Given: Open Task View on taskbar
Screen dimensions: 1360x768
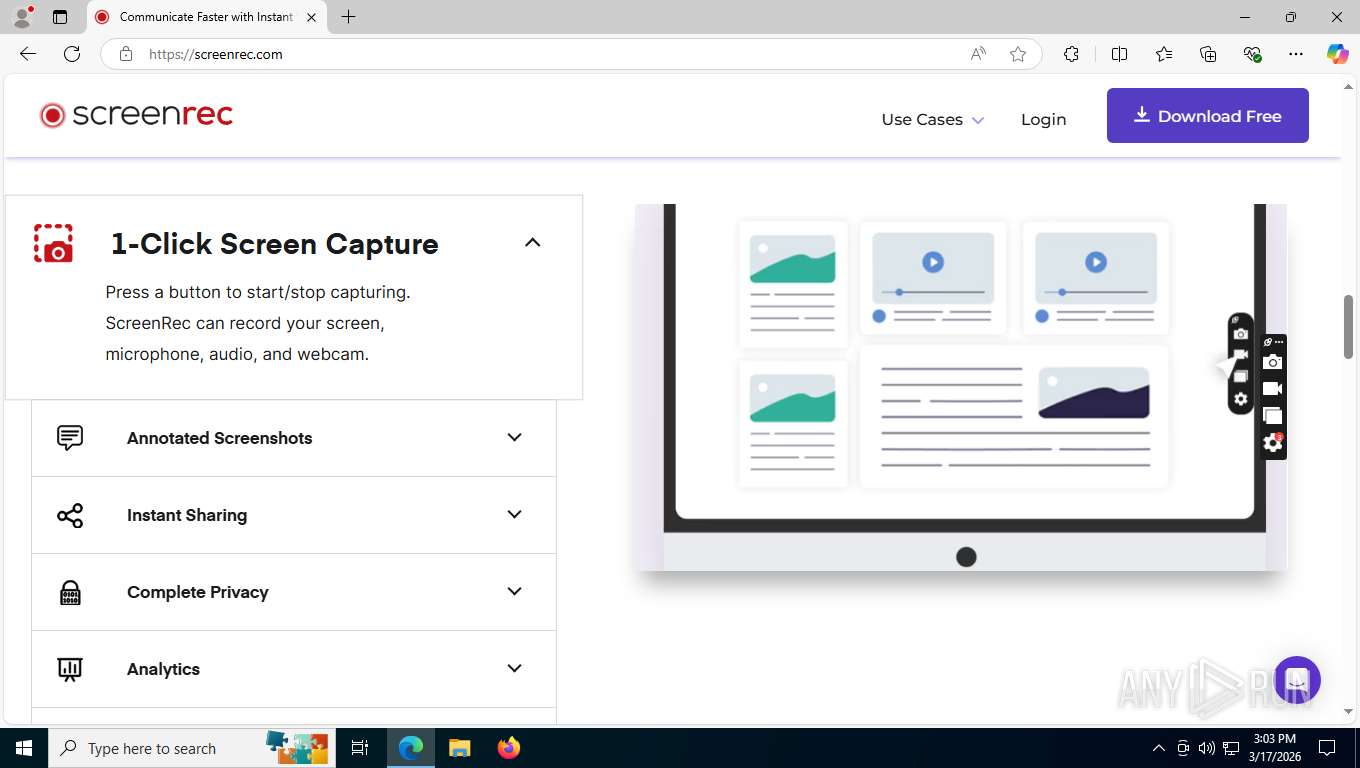Looking at the screenshot, I should [x=360, y=748].
